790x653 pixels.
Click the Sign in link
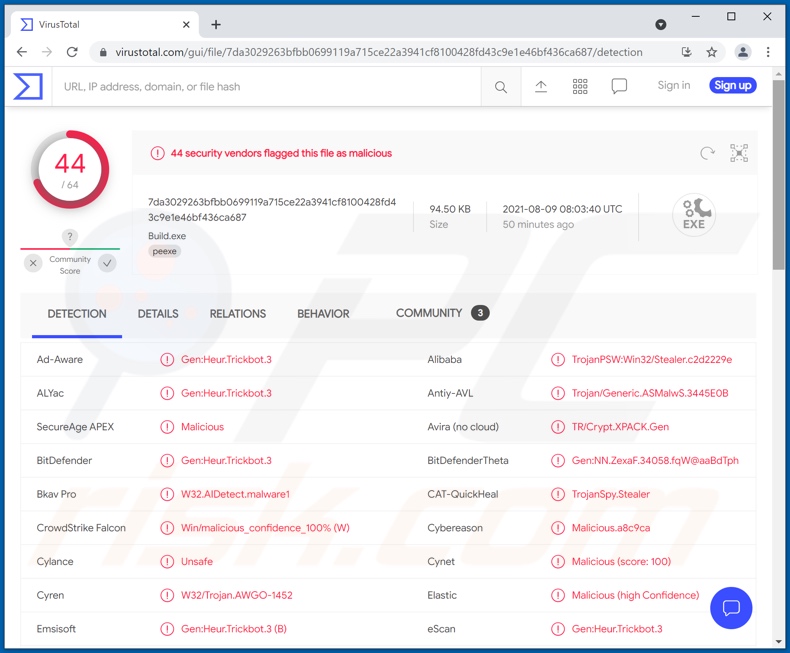673,86
